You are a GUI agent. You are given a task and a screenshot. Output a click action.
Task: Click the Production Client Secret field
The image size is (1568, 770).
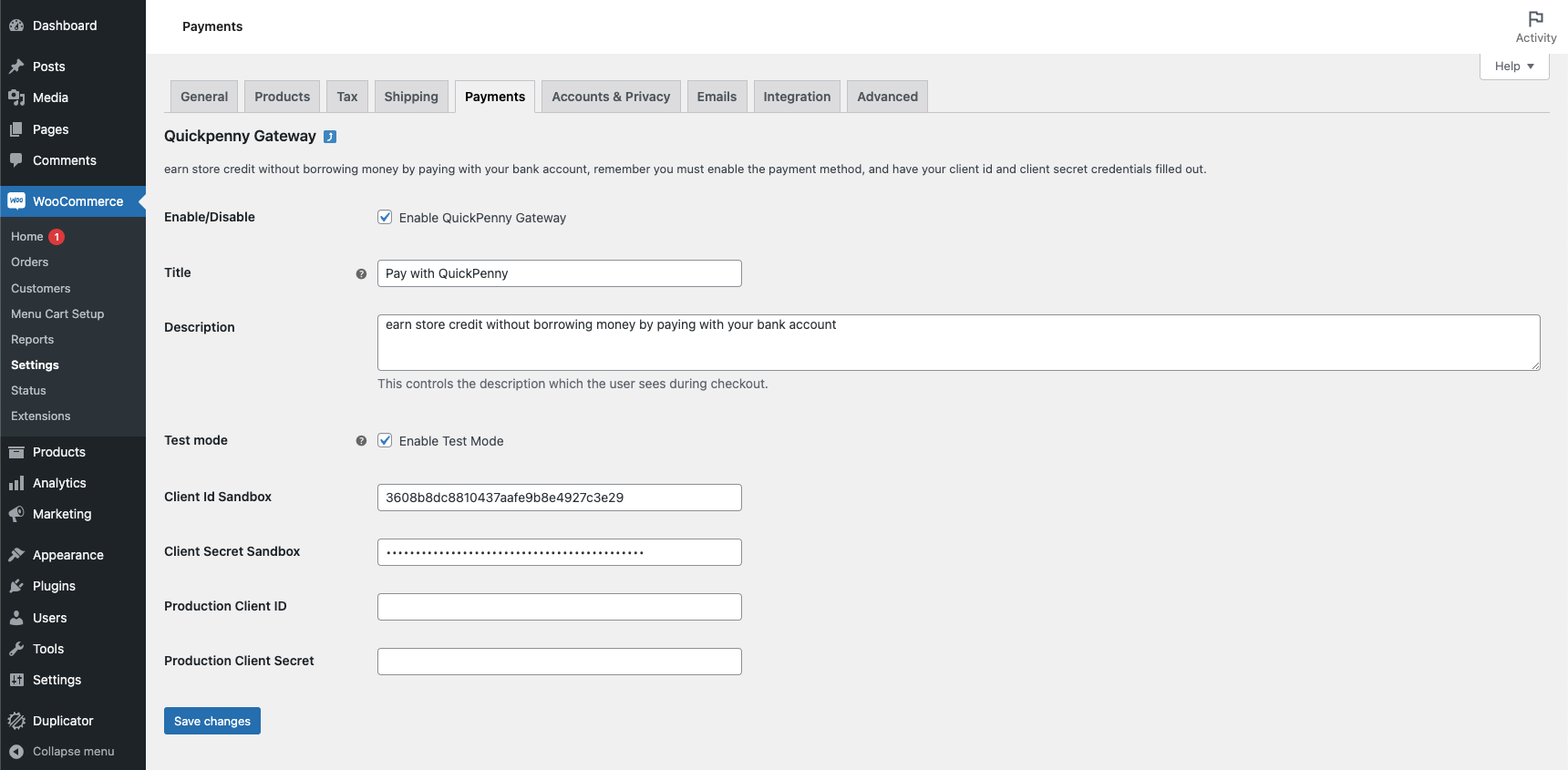(560, 662)
